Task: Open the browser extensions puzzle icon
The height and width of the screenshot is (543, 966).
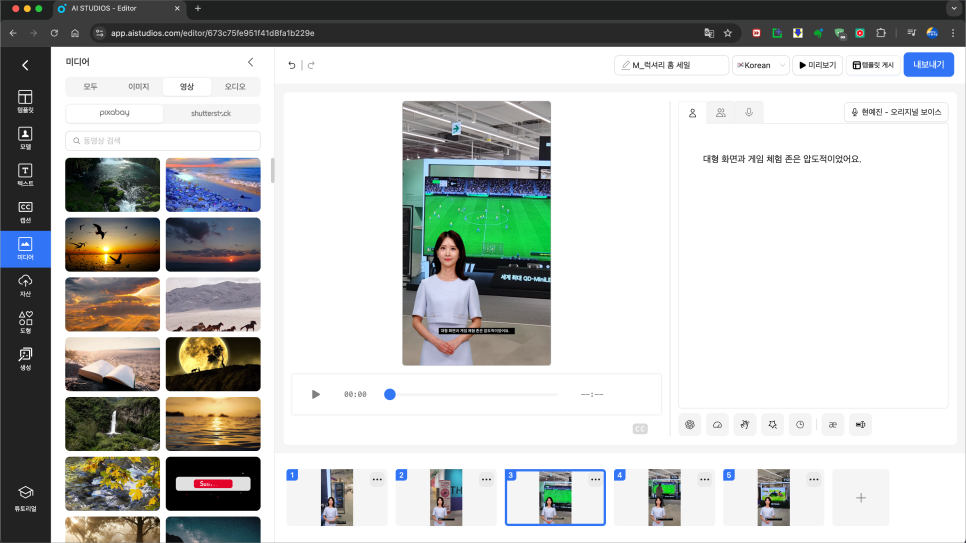Action: coord(881,33)
